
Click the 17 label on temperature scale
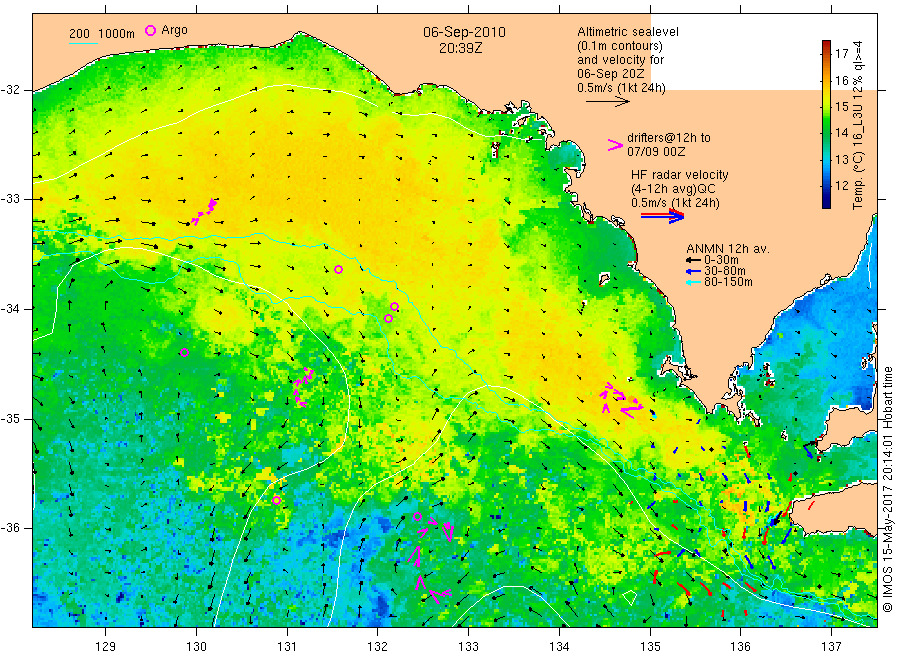point(841,53)
